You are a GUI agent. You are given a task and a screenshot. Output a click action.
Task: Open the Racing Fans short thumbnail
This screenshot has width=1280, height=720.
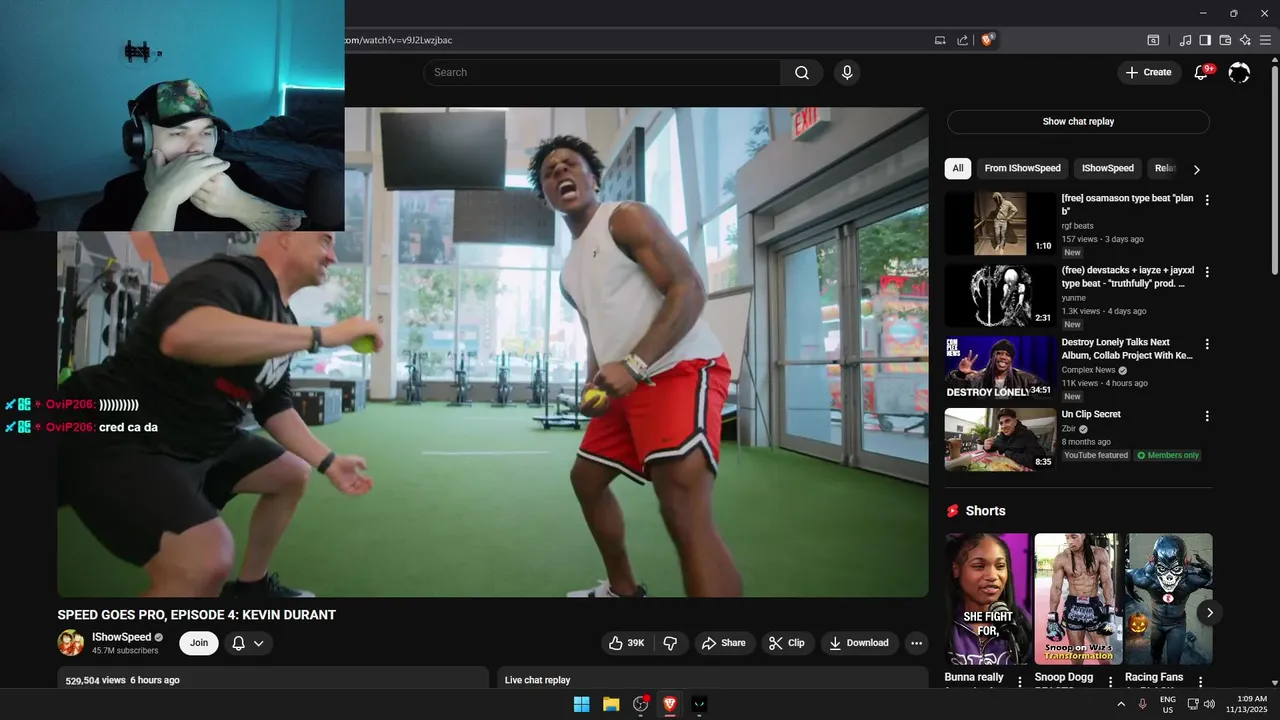1168,598
